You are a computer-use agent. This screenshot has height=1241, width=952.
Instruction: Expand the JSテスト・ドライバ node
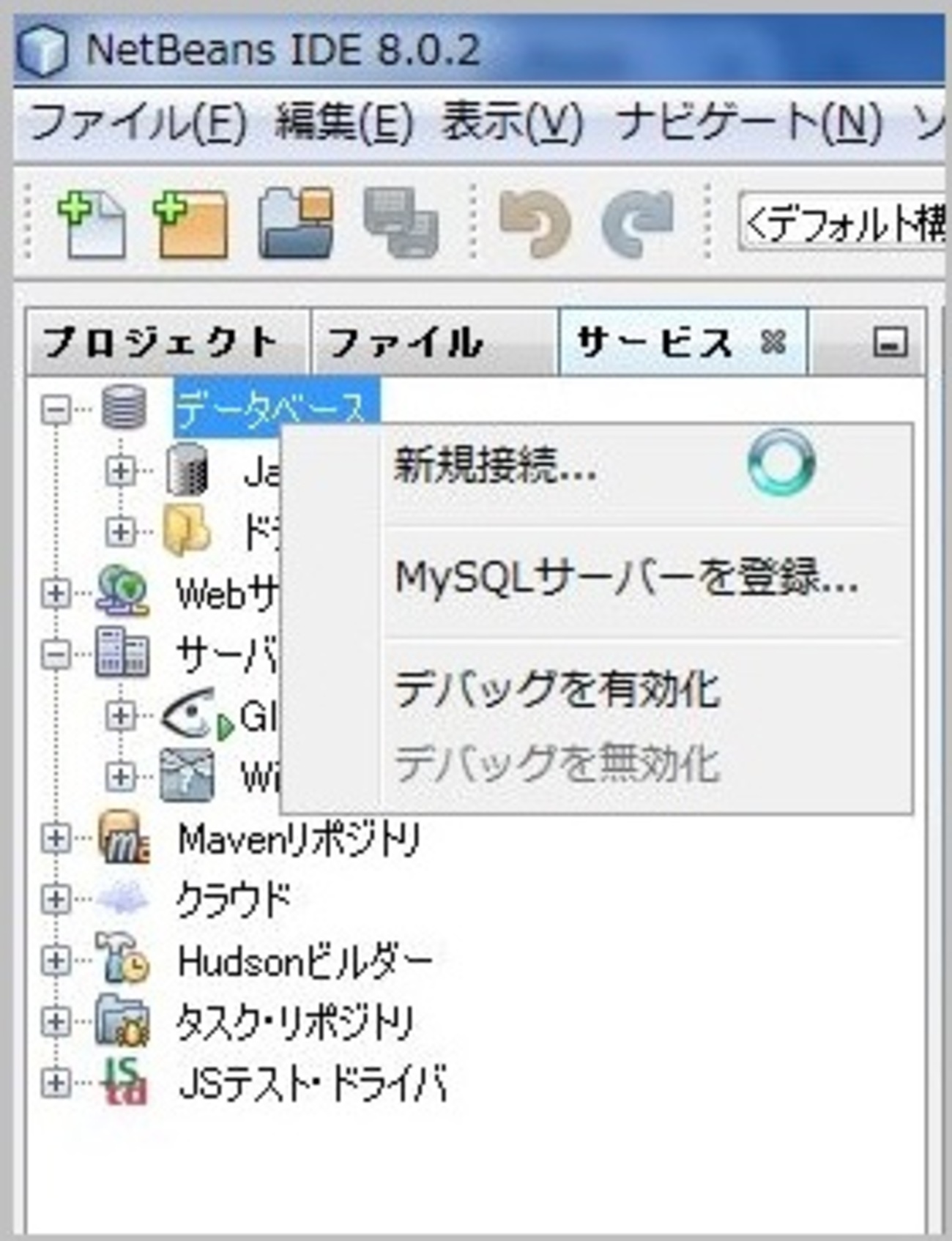(56, 1084)
